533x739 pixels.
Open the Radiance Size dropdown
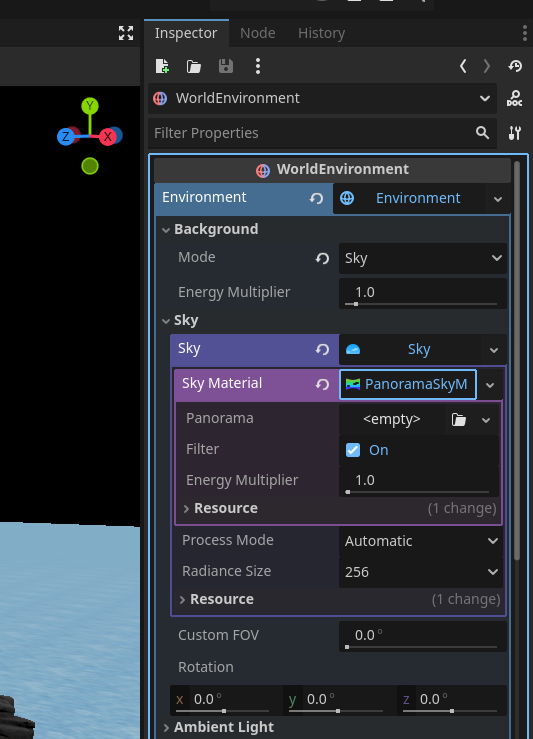[x=421, y=572]
